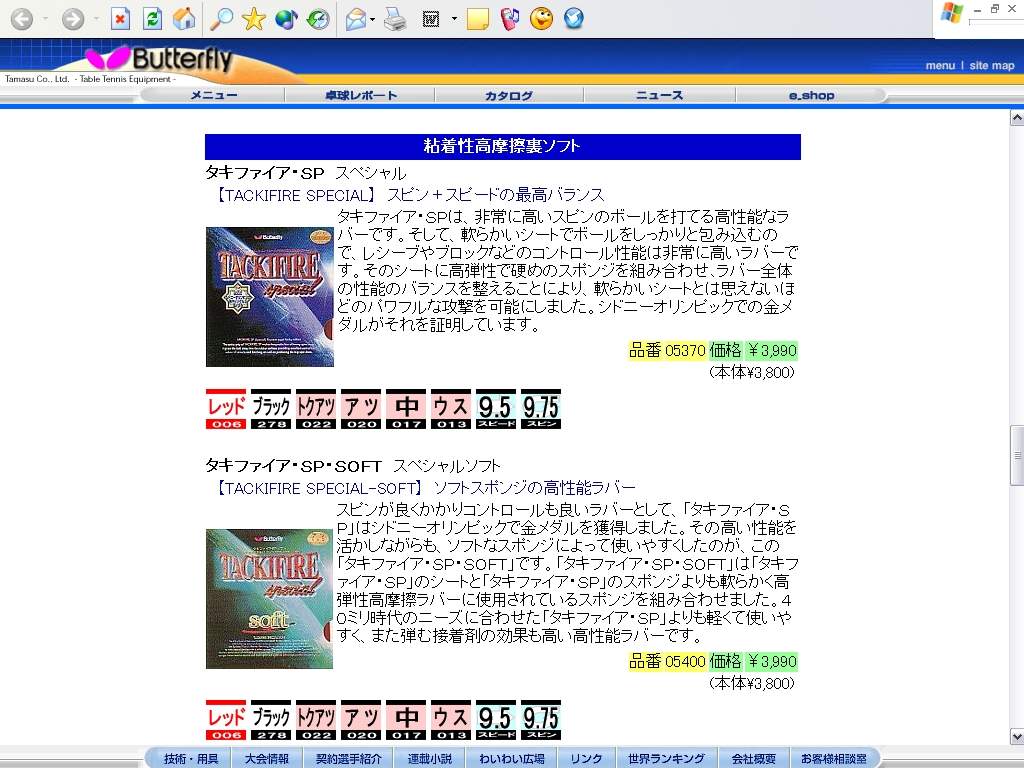Click the Edit with Word toolbar icon
The width and height of the screenshot is (1024, 768).
coord(431,19)
